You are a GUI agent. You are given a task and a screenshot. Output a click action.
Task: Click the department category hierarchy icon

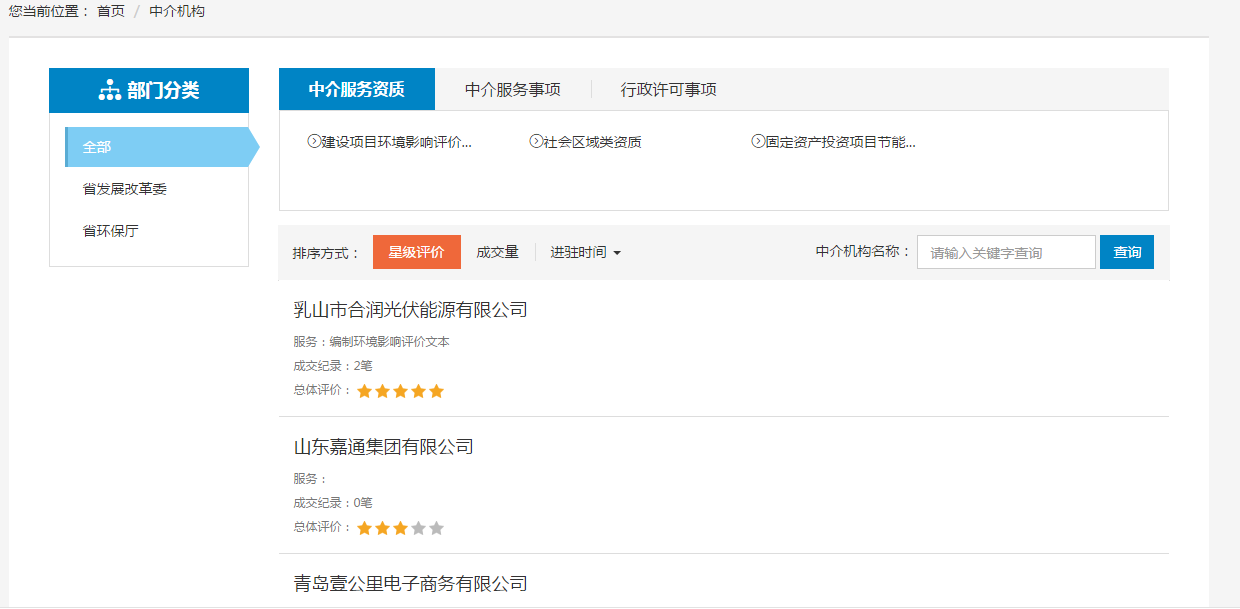109,91
